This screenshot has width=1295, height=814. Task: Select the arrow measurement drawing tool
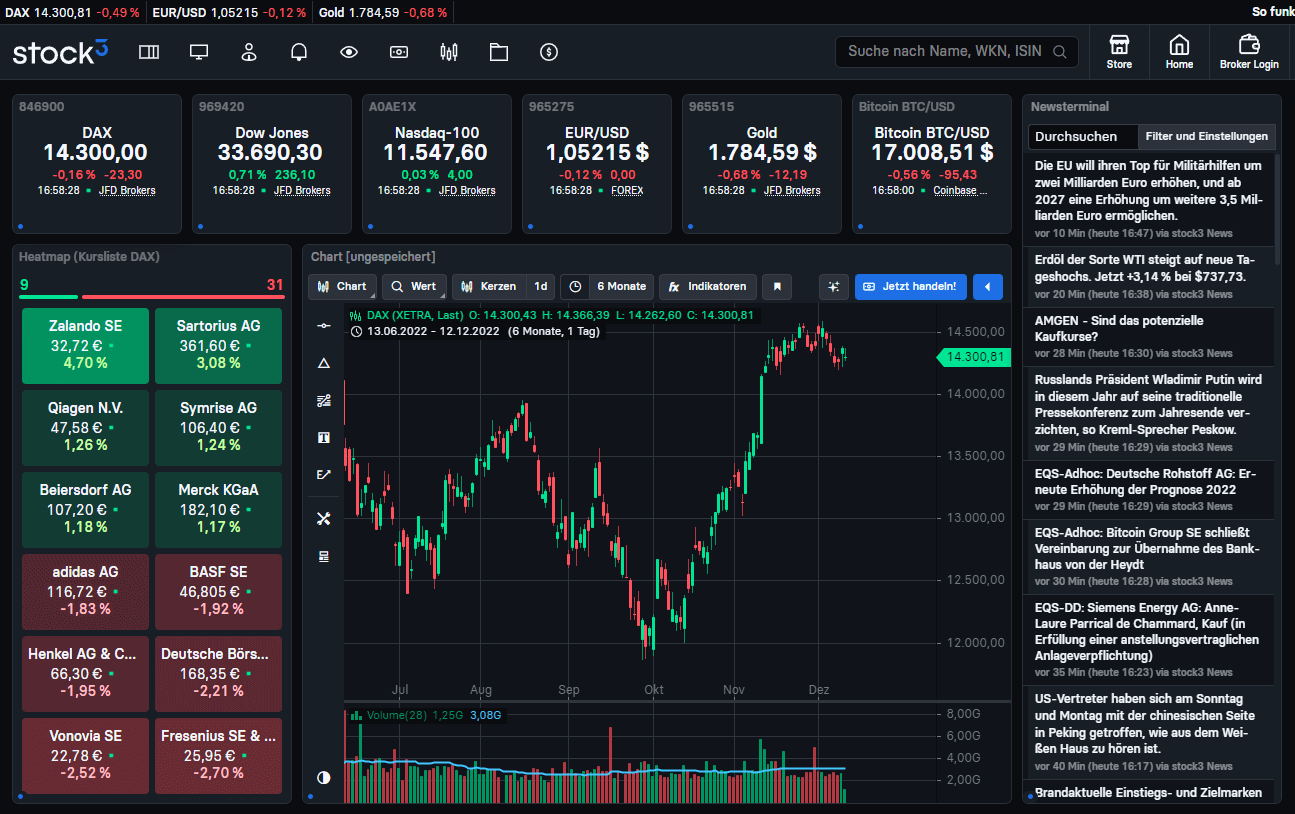tap(323, 474)
